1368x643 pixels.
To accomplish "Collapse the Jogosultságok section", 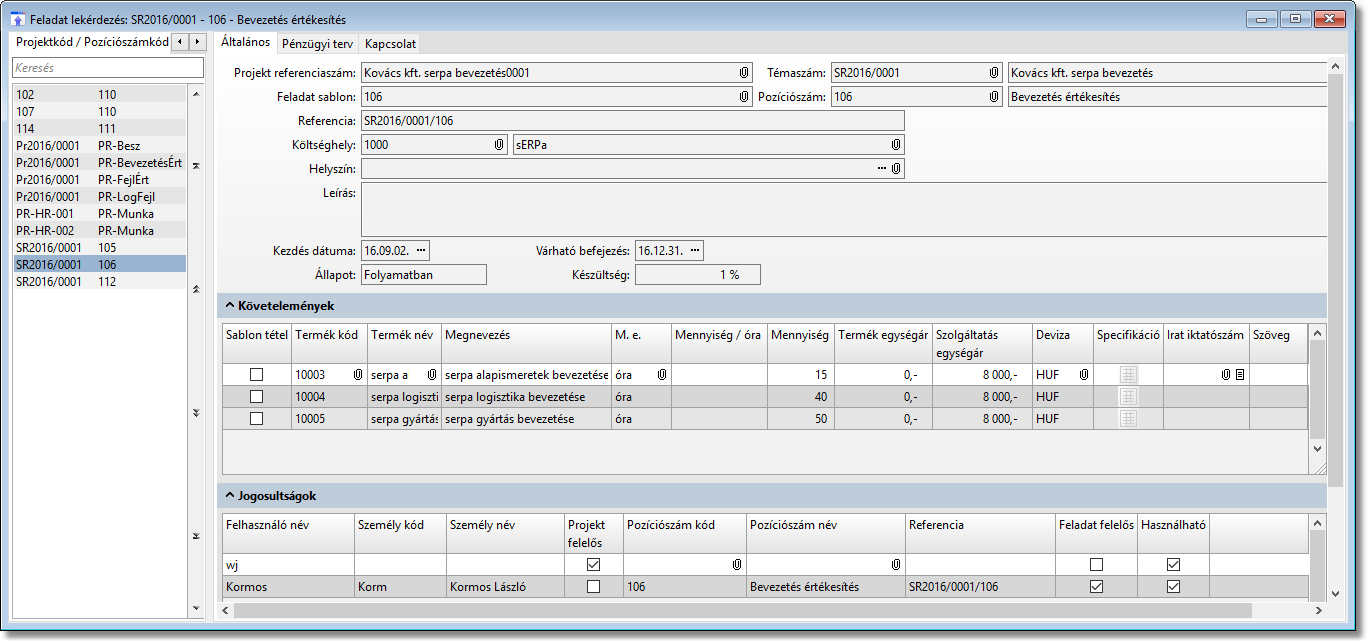I will [x=229, y=495].
